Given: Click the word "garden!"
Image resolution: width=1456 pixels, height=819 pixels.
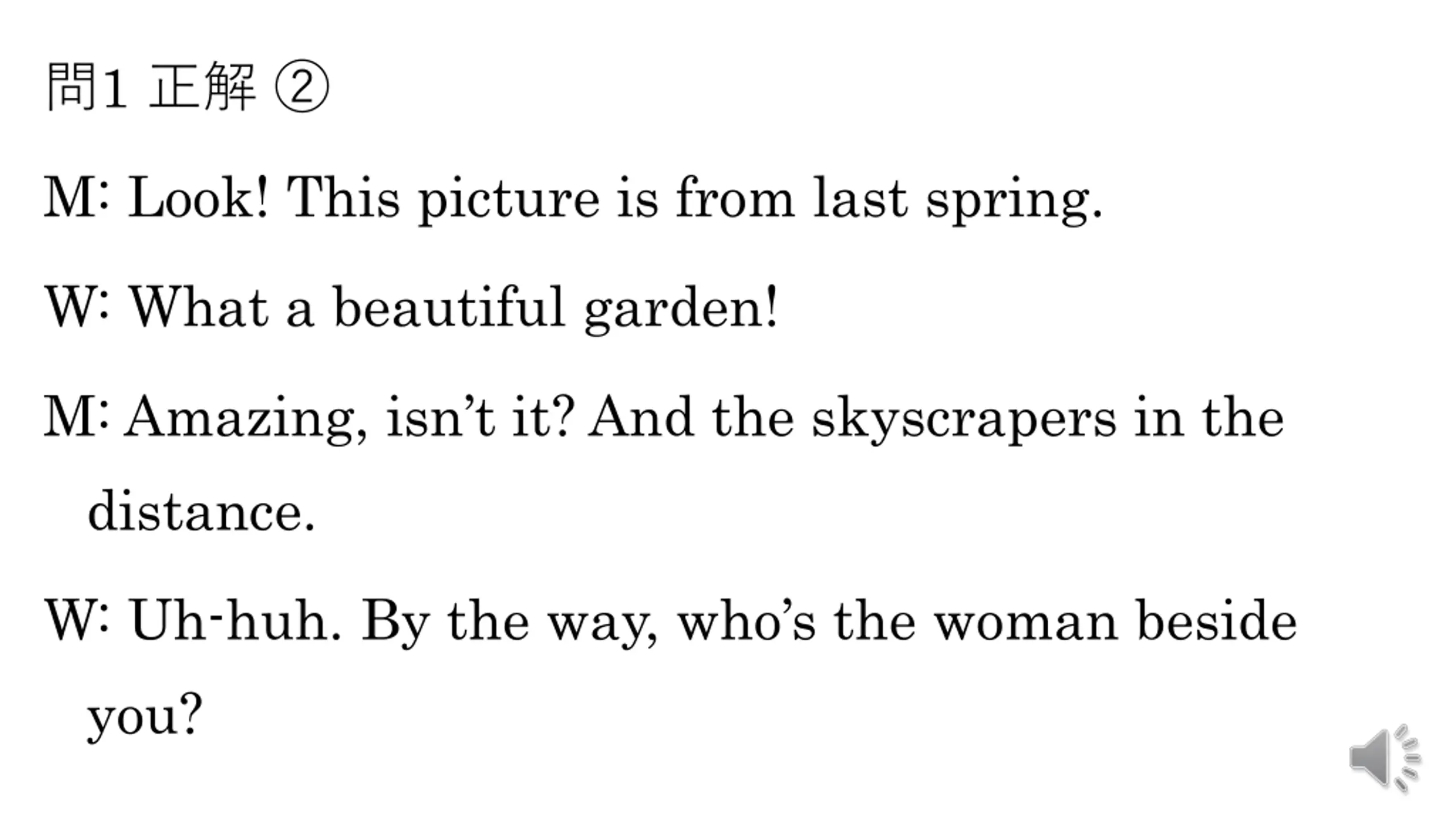Looking at the screenshot, I should pos(681,309).
